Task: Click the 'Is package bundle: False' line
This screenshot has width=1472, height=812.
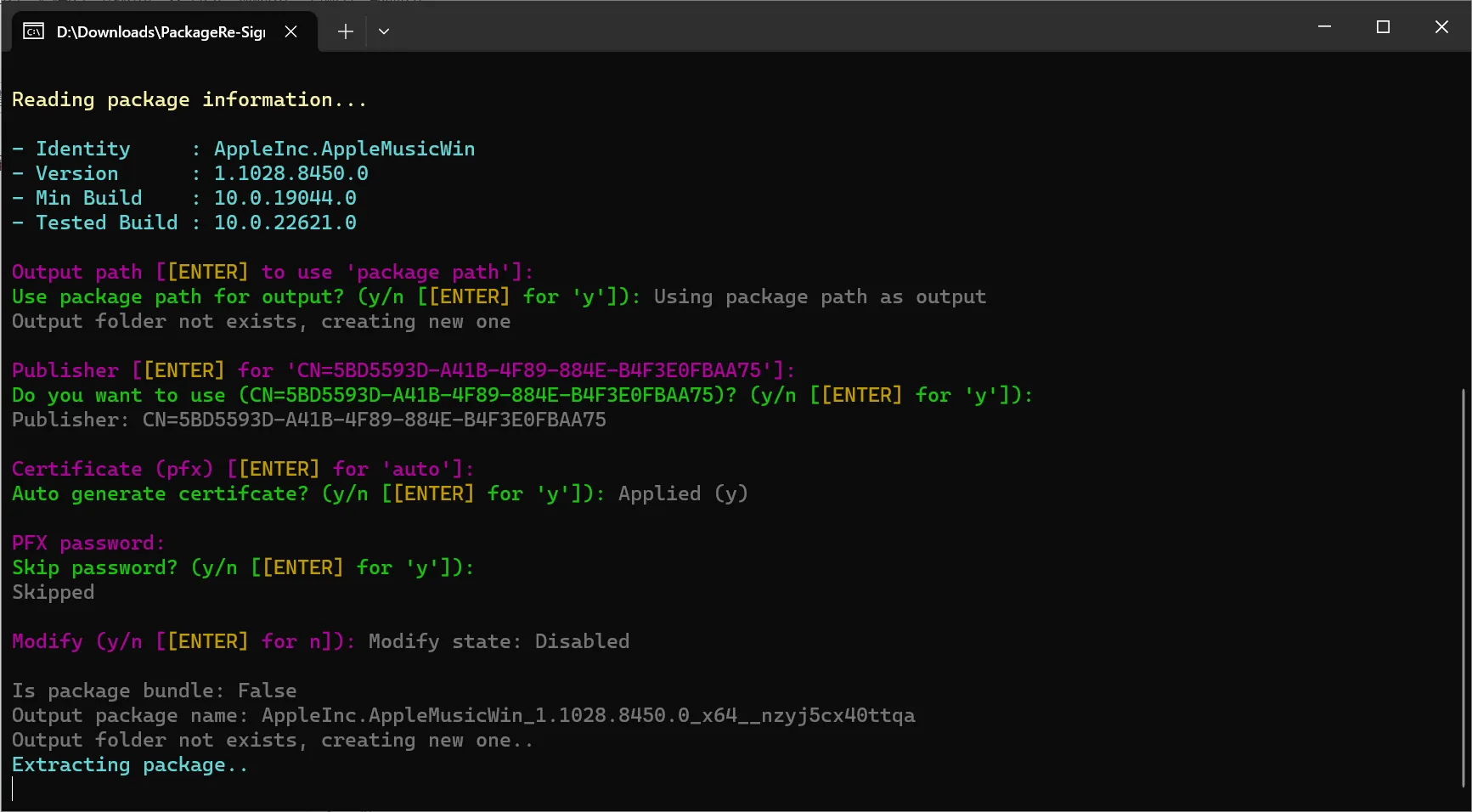Action: click(155, 691)
